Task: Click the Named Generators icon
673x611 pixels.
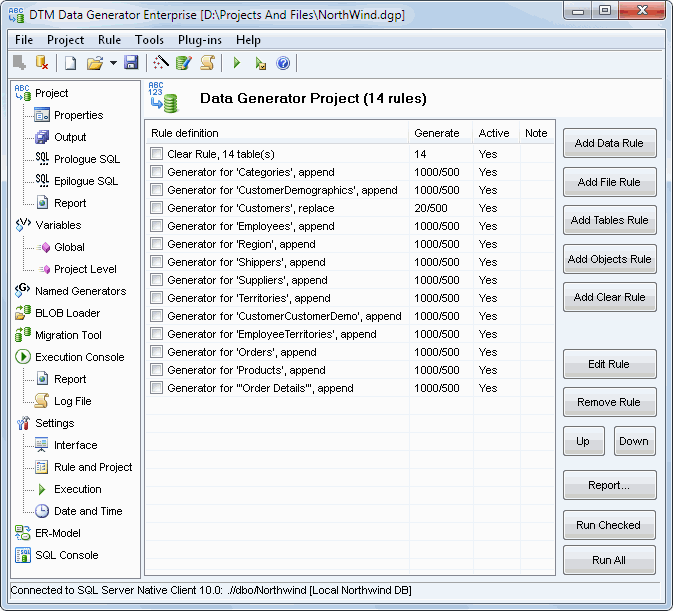Action: [x=22, y=290]
